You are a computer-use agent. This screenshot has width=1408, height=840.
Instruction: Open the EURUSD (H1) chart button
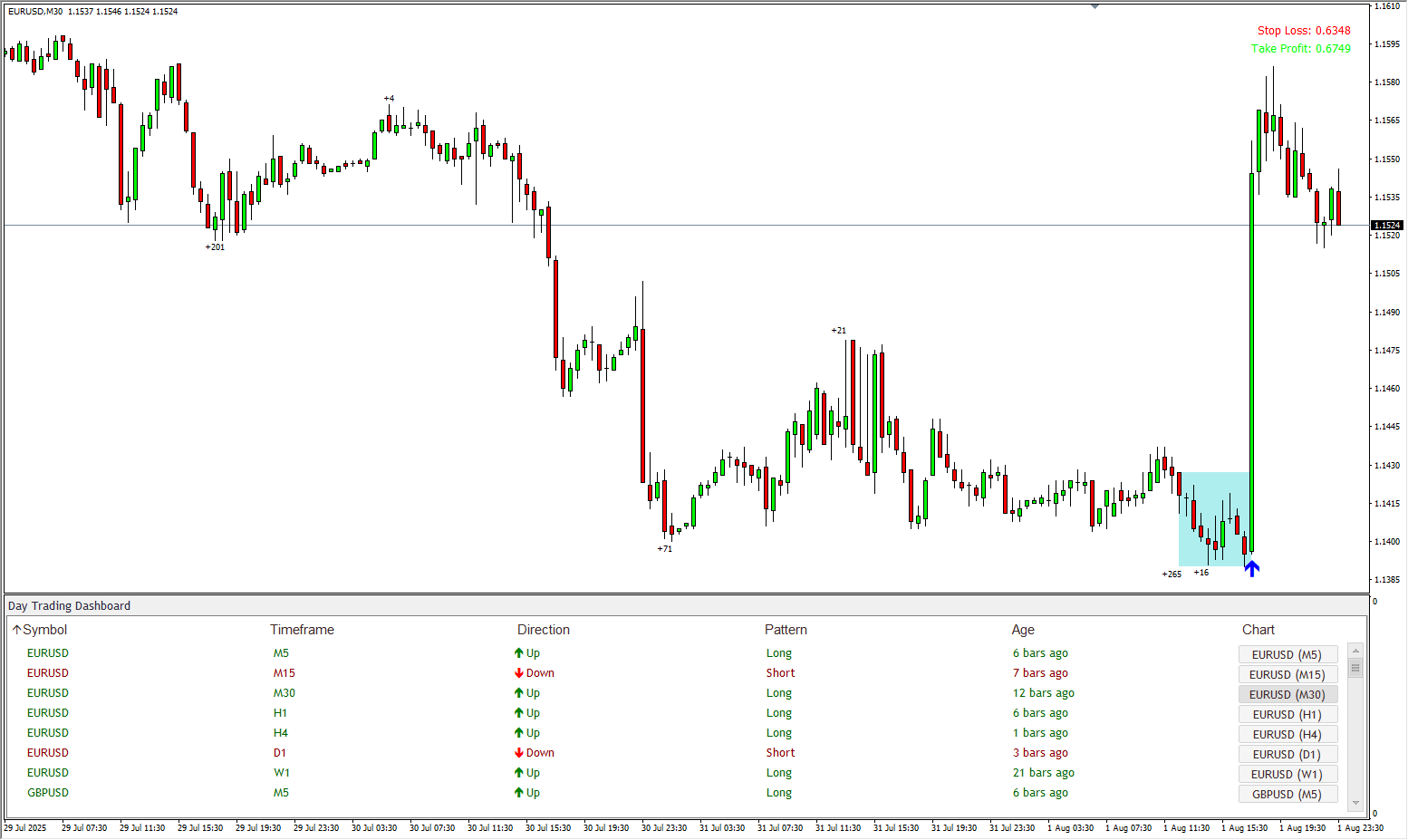tap(1287, 714)
